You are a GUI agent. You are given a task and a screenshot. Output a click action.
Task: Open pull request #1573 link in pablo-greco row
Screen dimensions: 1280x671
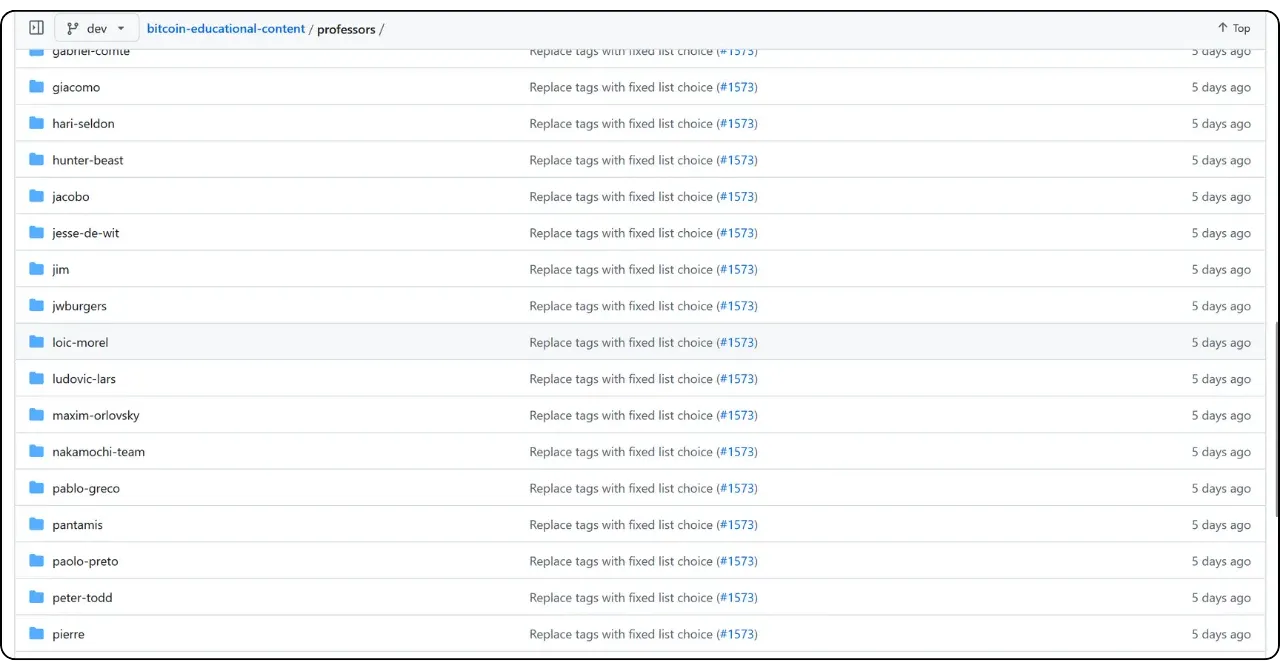[737, 488]
